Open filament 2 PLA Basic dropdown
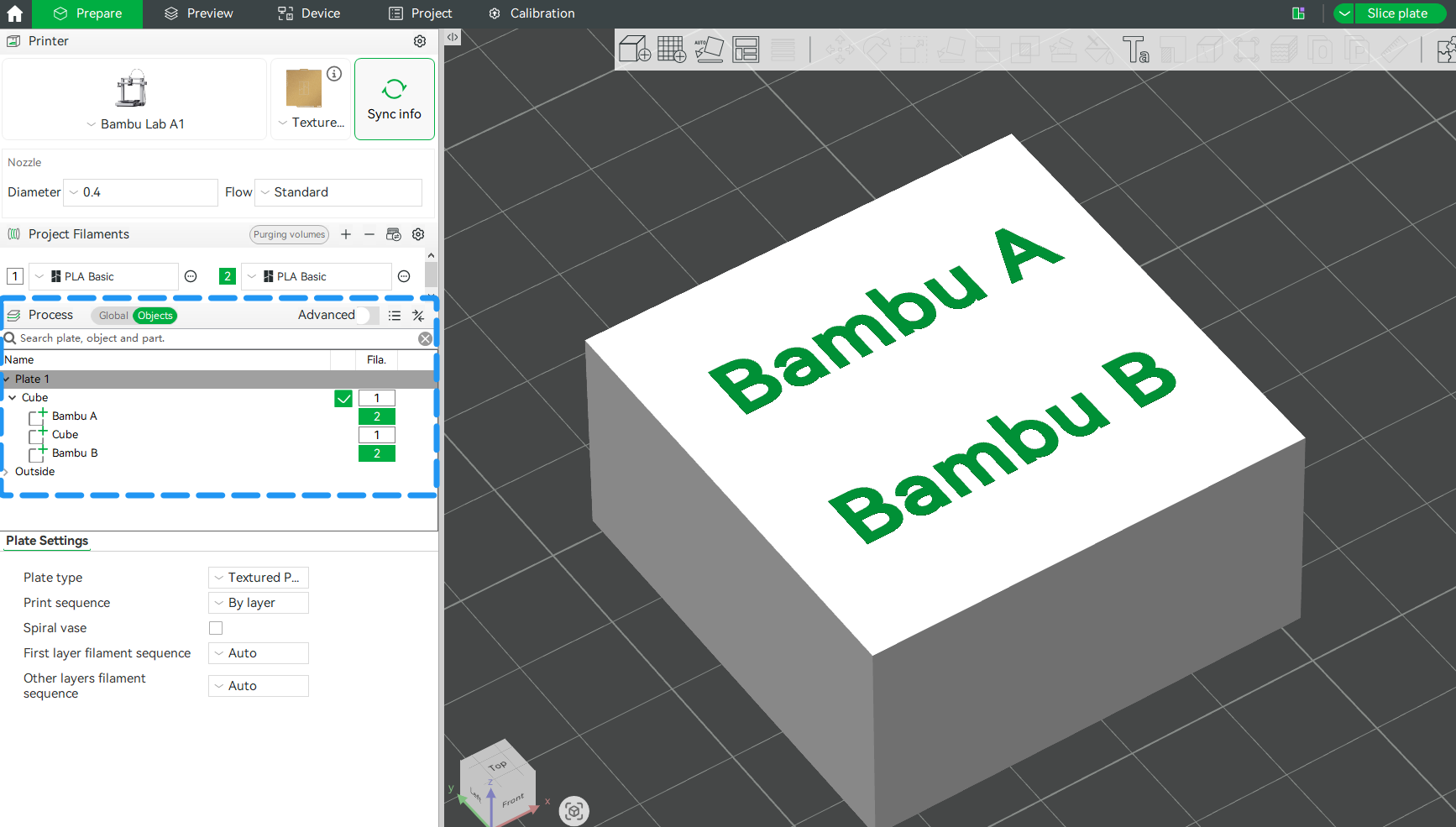Image resolution: width=1456 pixels, height=827 pixels. [317, 276]
